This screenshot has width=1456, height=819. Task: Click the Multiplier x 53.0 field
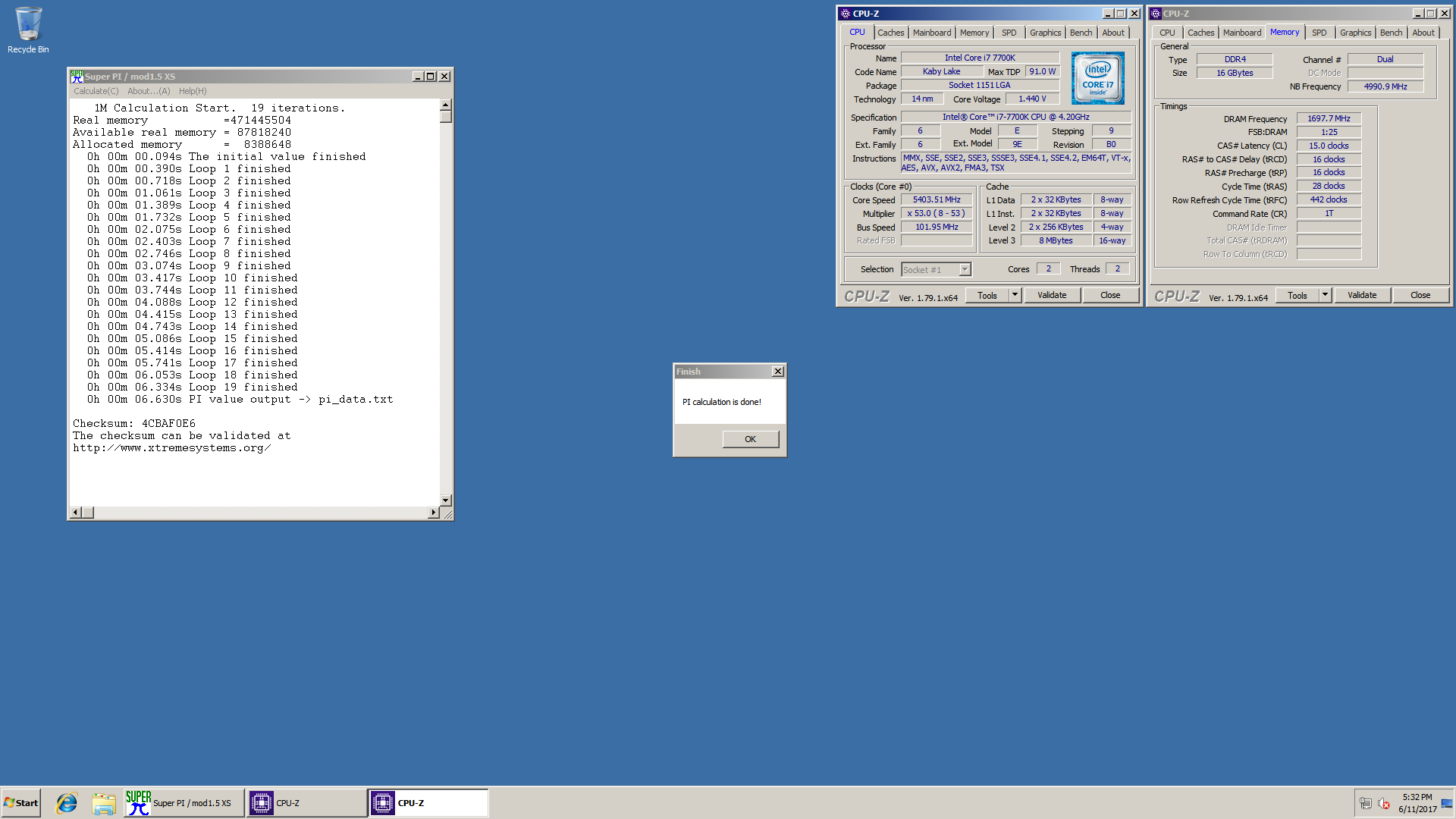click(937, 214)
